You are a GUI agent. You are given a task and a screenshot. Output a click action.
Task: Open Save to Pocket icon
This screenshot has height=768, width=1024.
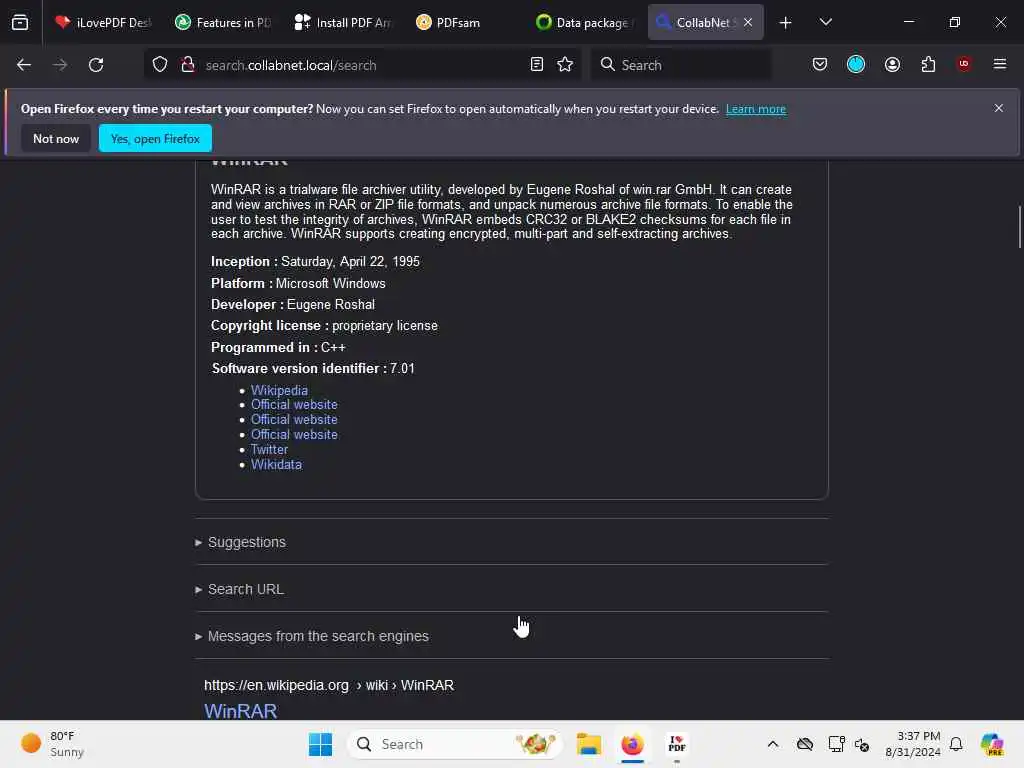[820, 64]
